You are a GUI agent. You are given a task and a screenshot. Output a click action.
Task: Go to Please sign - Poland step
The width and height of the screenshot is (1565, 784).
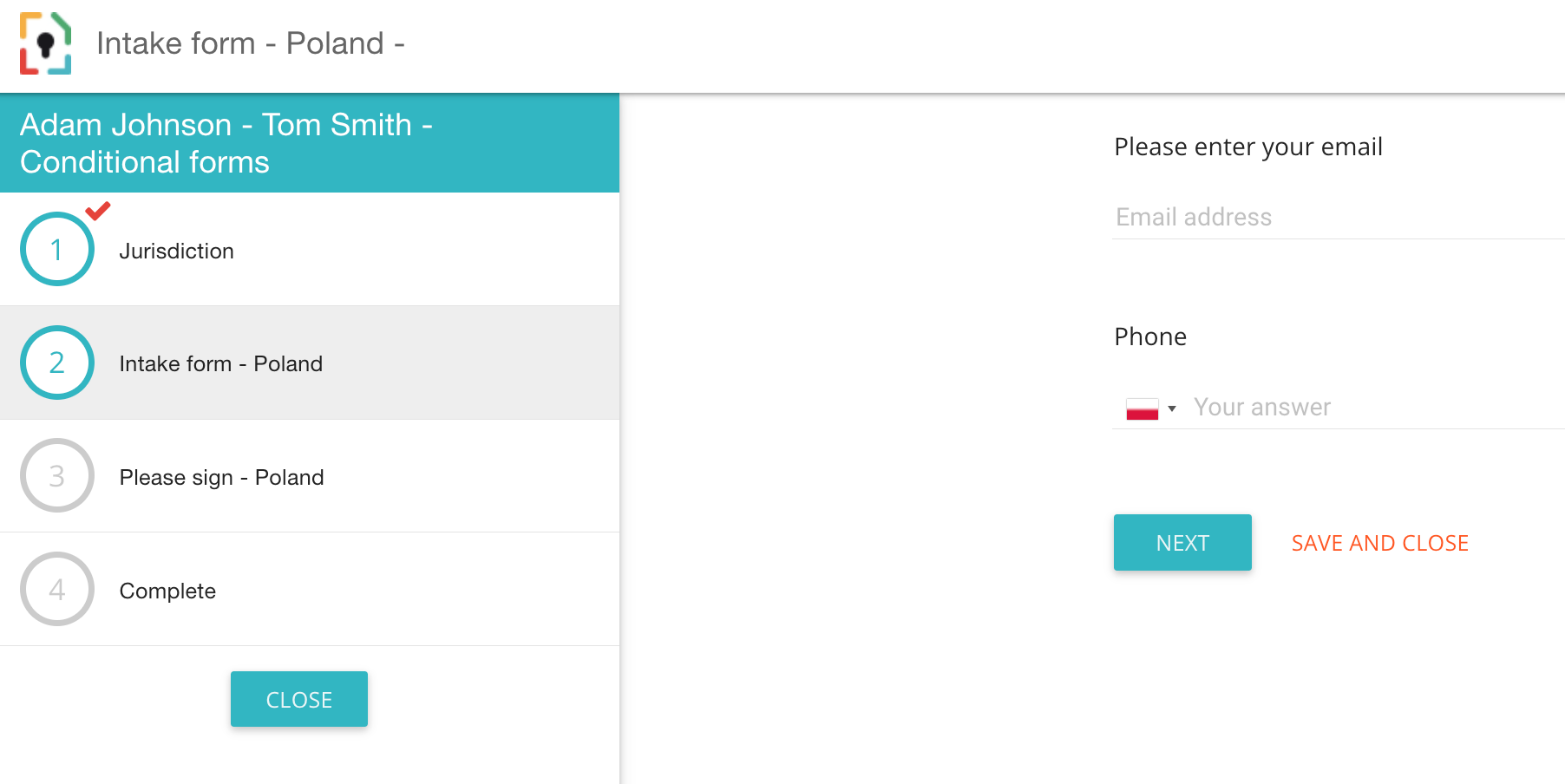(222, 477)
